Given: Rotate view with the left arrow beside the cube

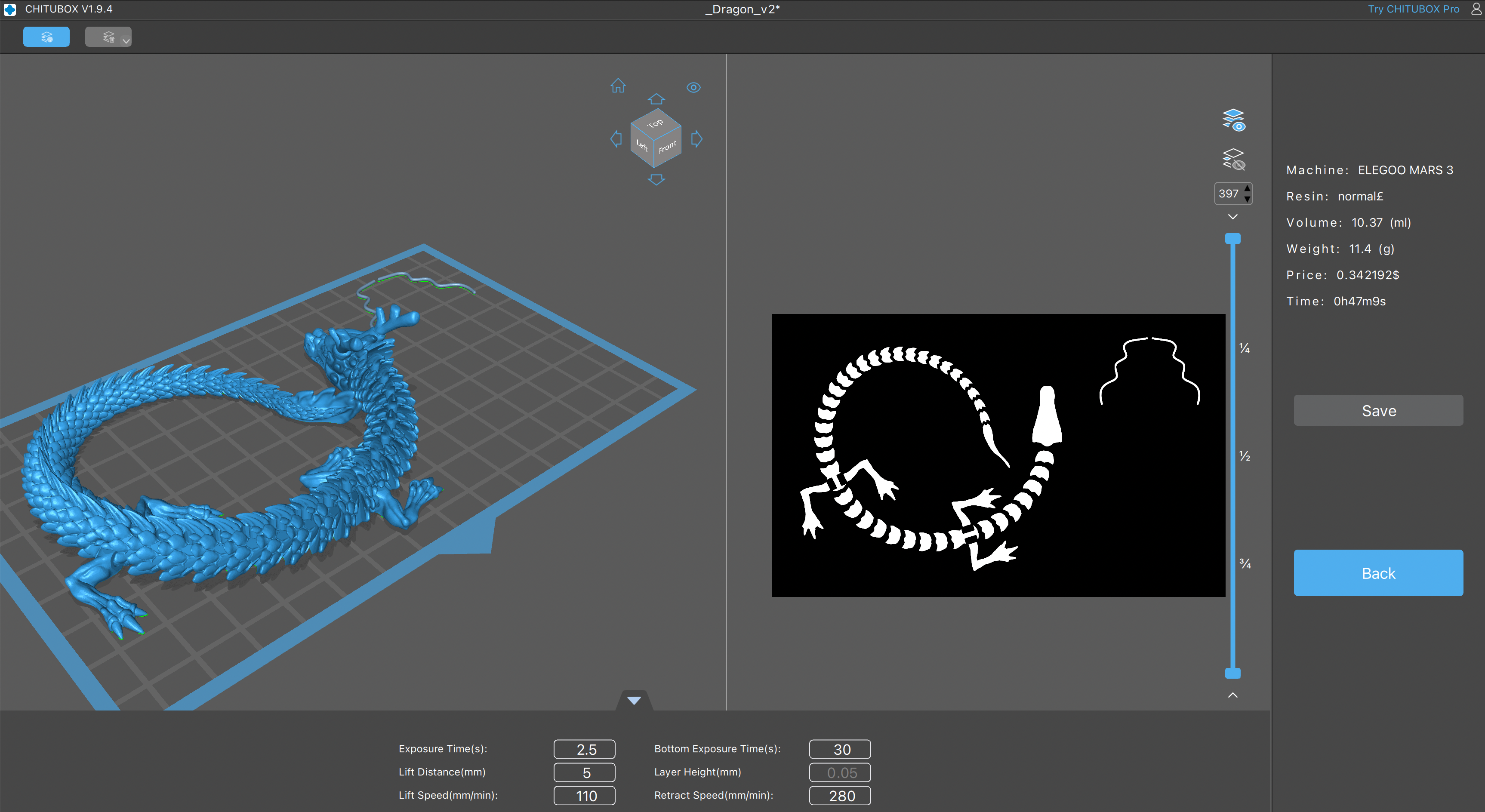Looking at the screenshot, I should pyautogui.click(x=616, y=139).
